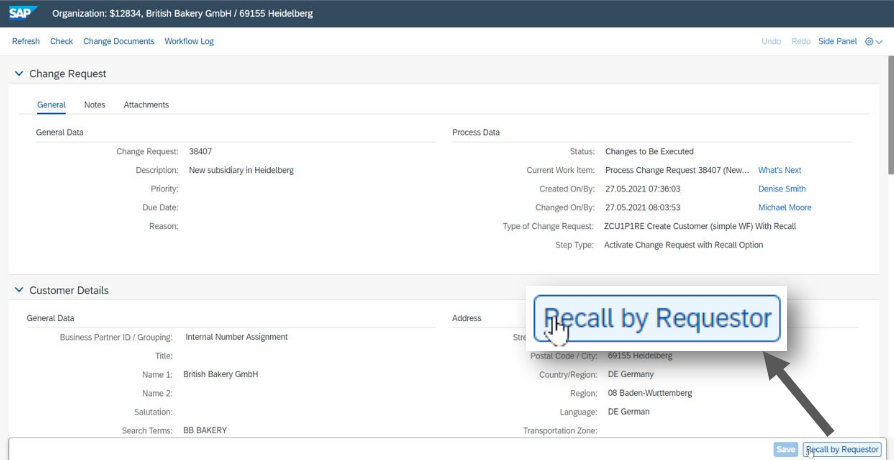
Task: Select change request number 38407
Action: (201, 151)
